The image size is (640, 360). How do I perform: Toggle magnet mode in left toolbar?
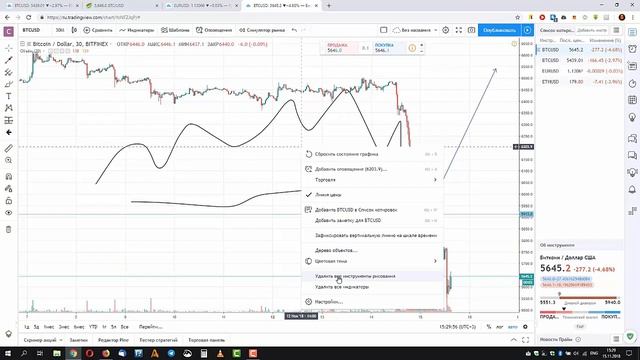click(9, 176)
